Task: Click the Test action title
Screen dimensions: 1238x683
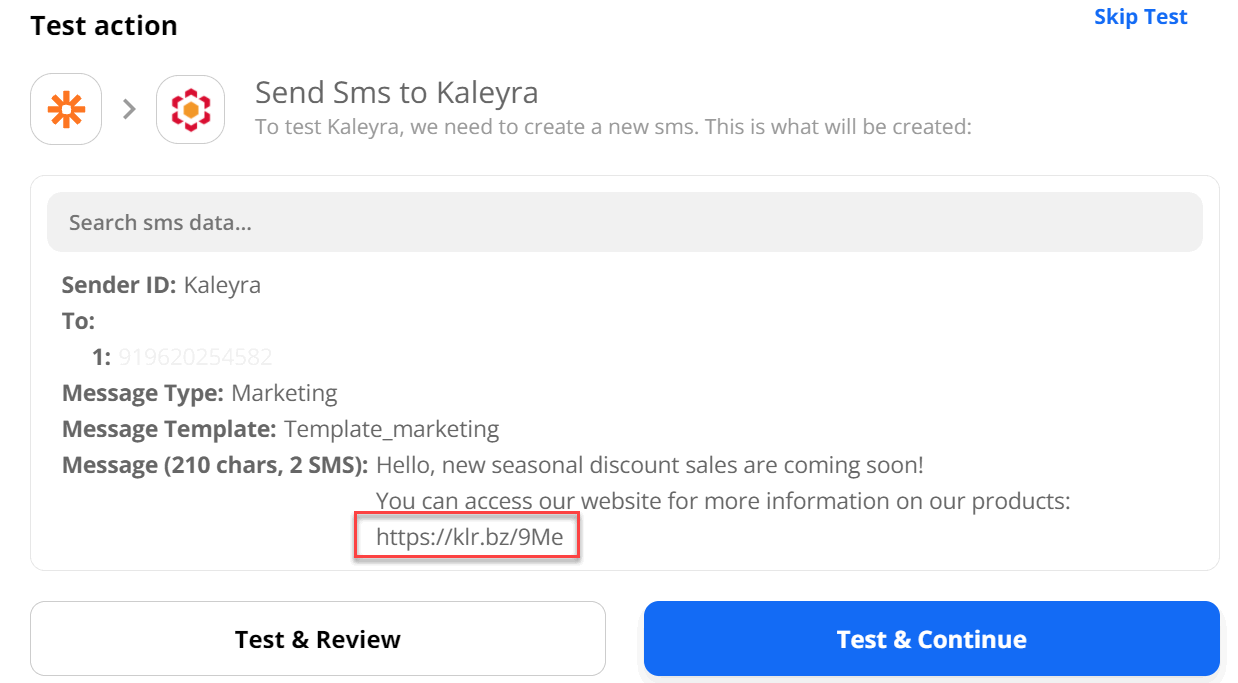Action: pos(104,26)
